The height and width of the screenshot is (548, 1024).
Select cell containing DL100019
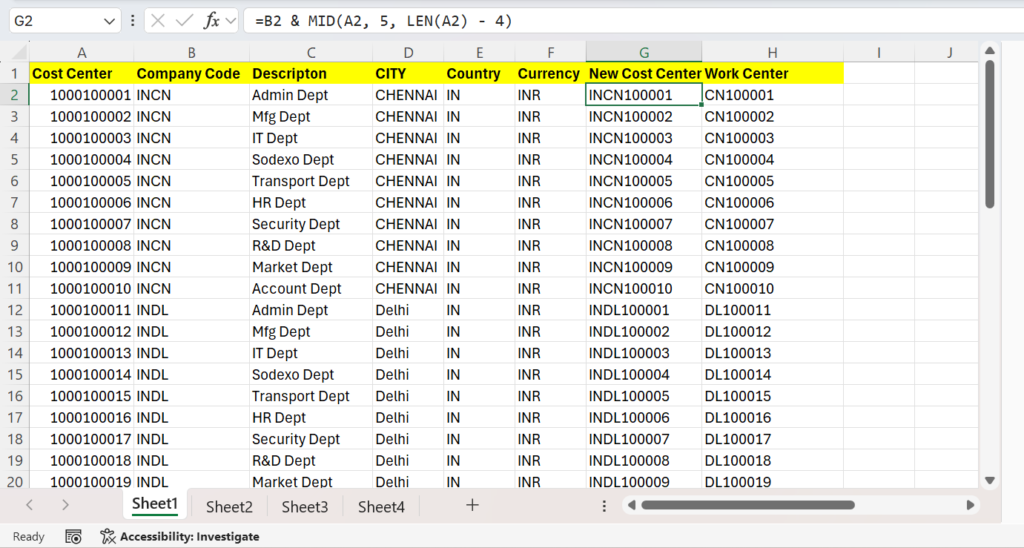point(772,481)
